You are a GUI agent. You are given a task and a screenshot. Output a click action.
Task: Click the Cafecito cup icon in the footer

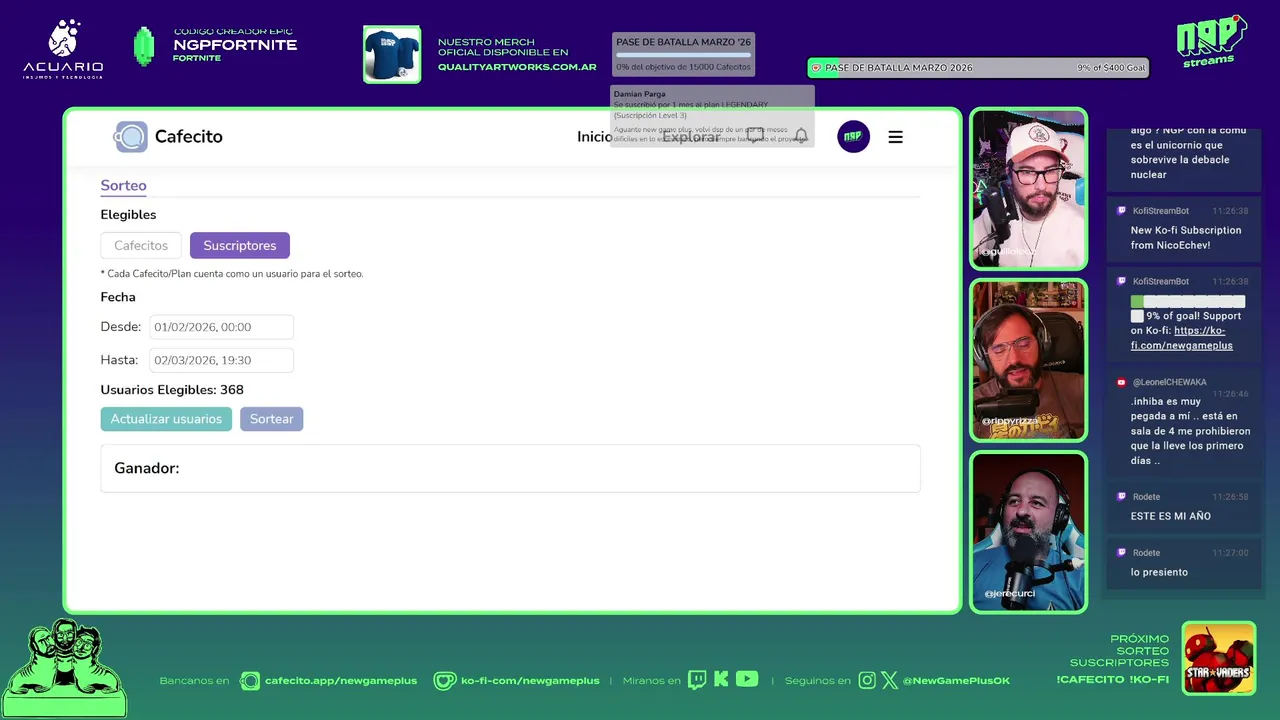point(250,680)
